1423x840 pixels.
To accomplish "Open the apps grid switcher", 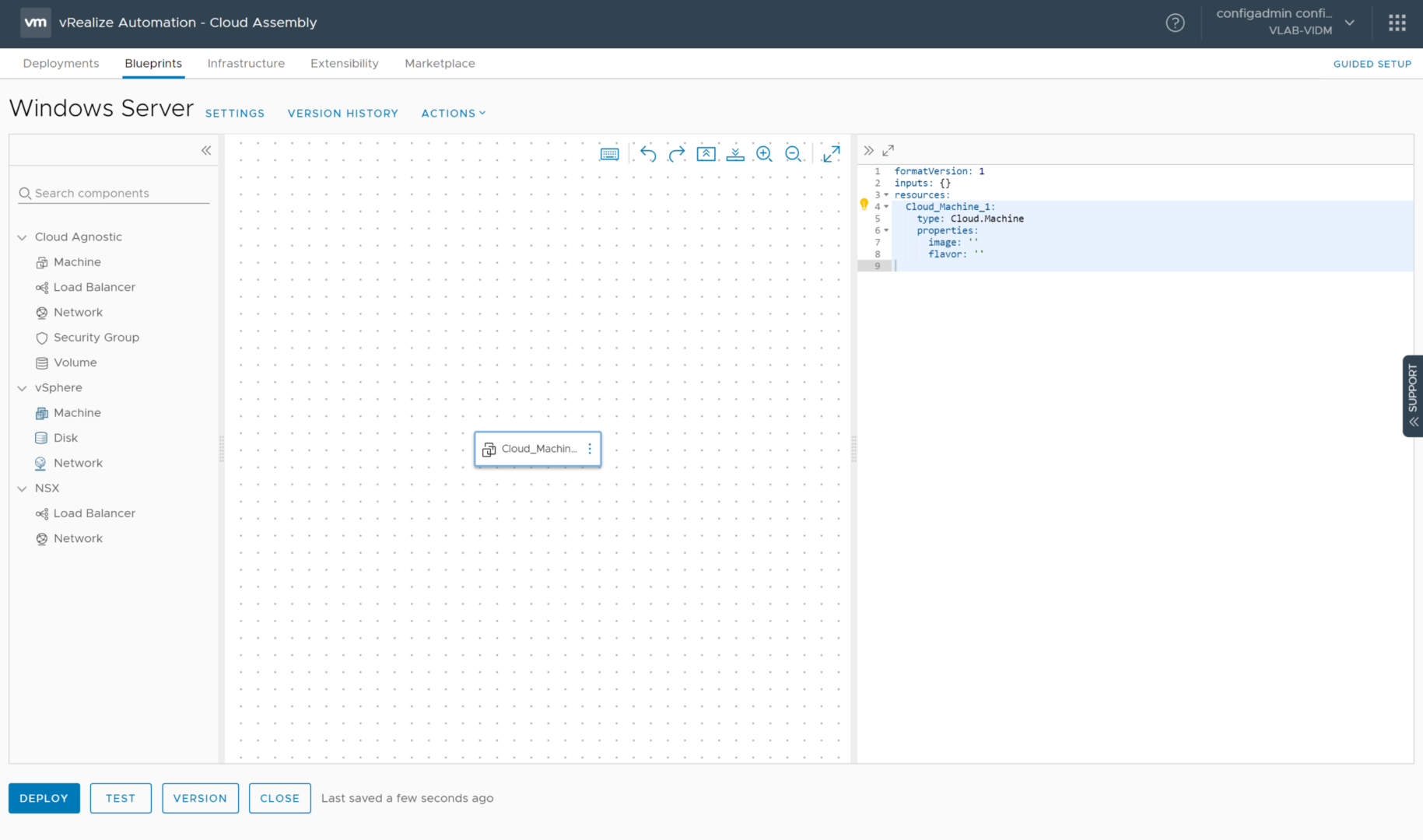I will coord(1397,23).
